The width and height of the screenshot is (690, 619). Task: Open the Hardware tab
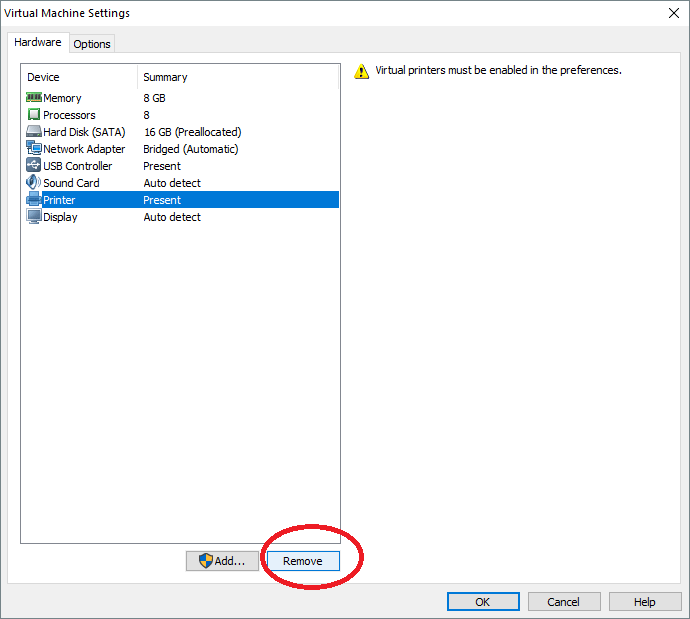pos(38,43)
